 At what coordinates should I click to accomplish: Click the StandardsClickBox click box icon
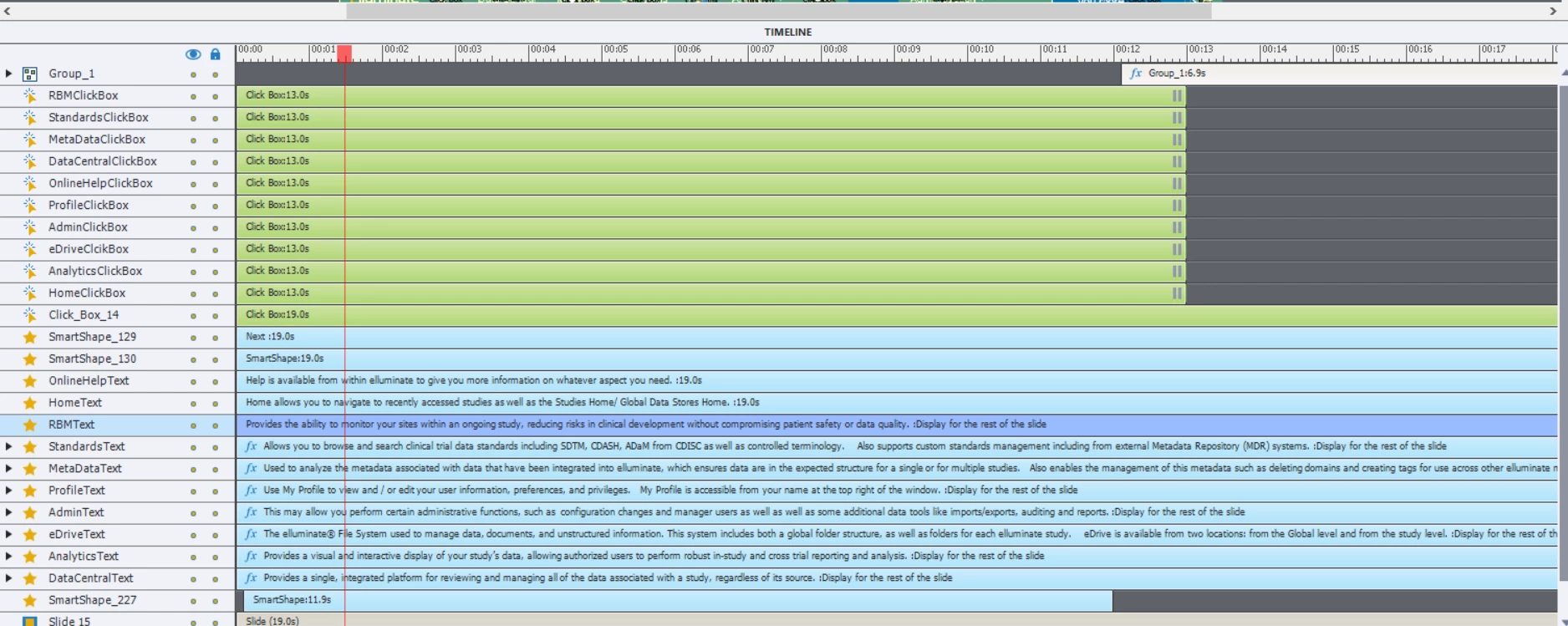[x=29, y=118]
